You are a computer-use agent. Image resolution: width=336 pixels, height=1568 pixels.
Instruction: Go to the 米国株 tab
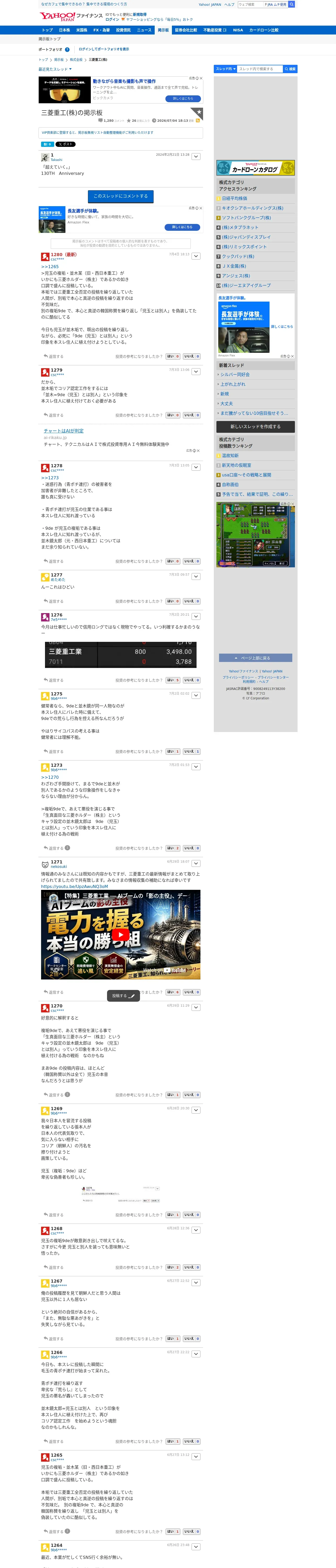(81, 30)
